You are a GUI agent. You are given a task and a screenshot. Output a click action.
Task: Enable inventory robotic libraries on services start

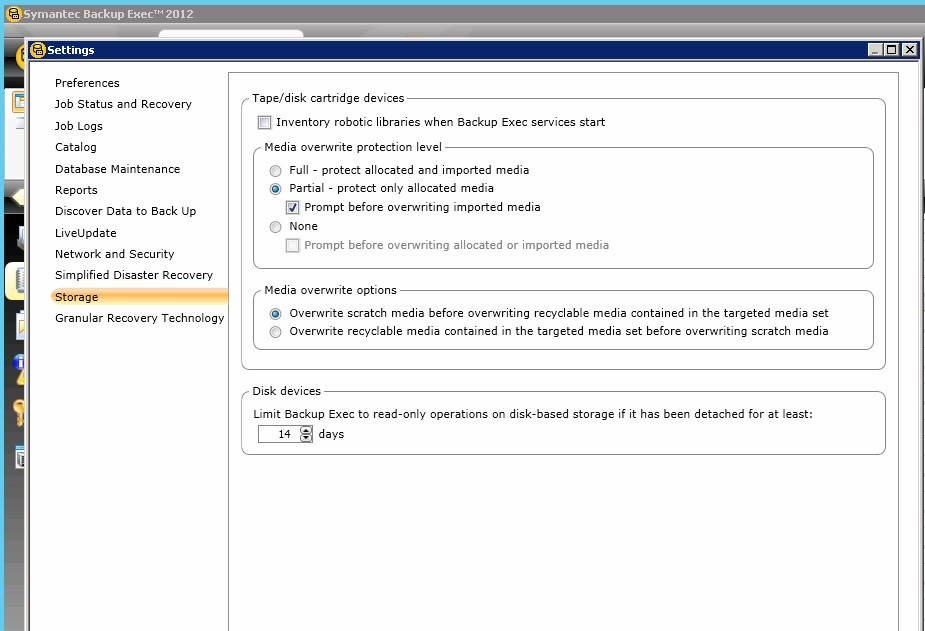coord(264,123)
